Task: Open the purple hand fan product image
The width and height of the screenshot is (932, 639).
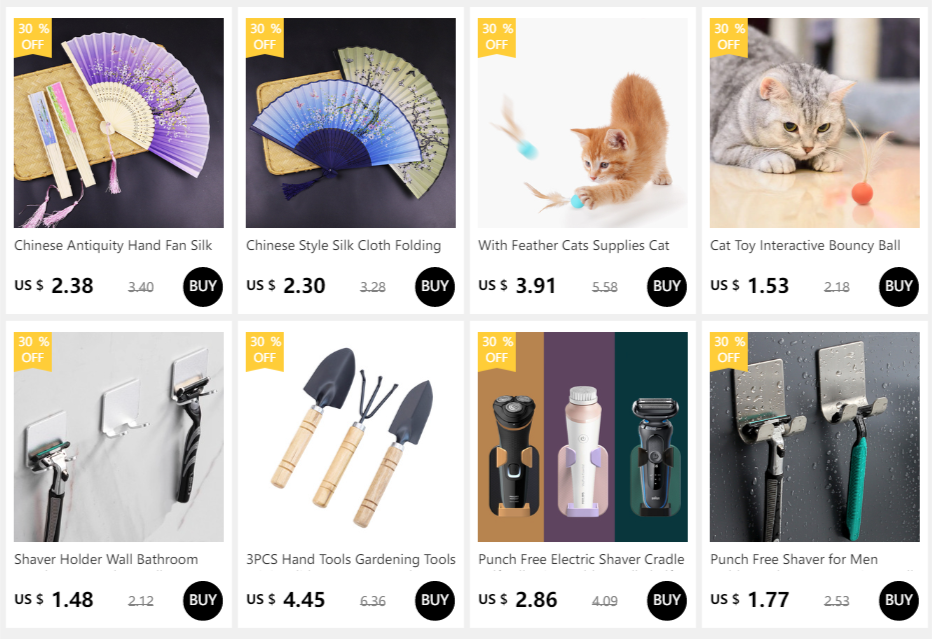Action: (119, 122)
